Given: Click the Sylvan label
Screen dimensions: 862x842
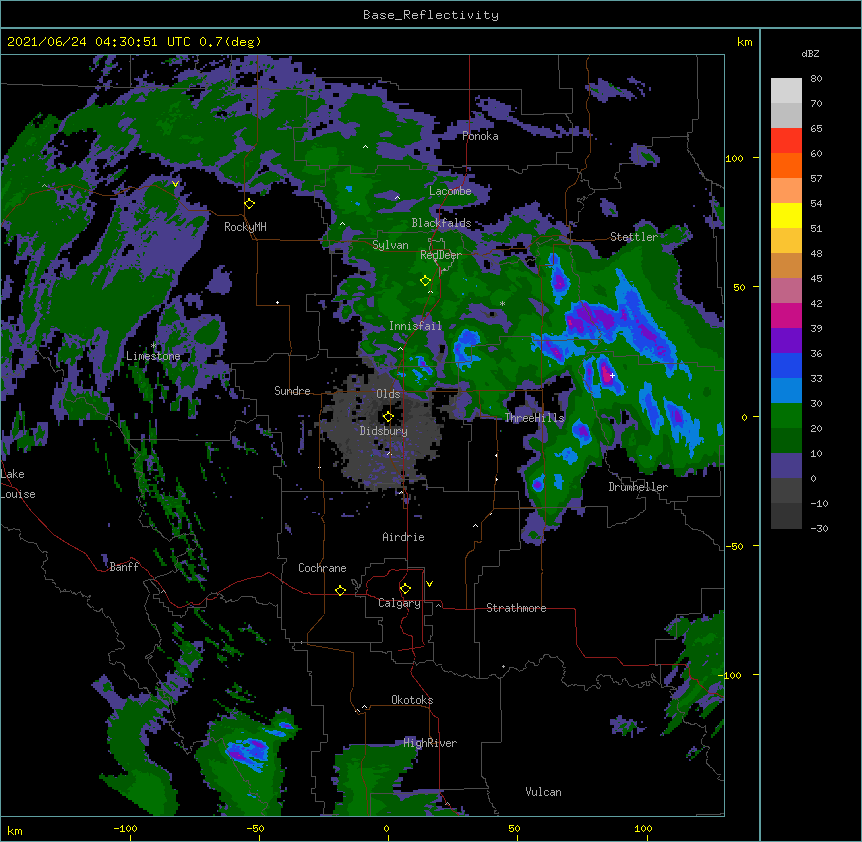Looking at the screenshot, I should click(390, 245).
